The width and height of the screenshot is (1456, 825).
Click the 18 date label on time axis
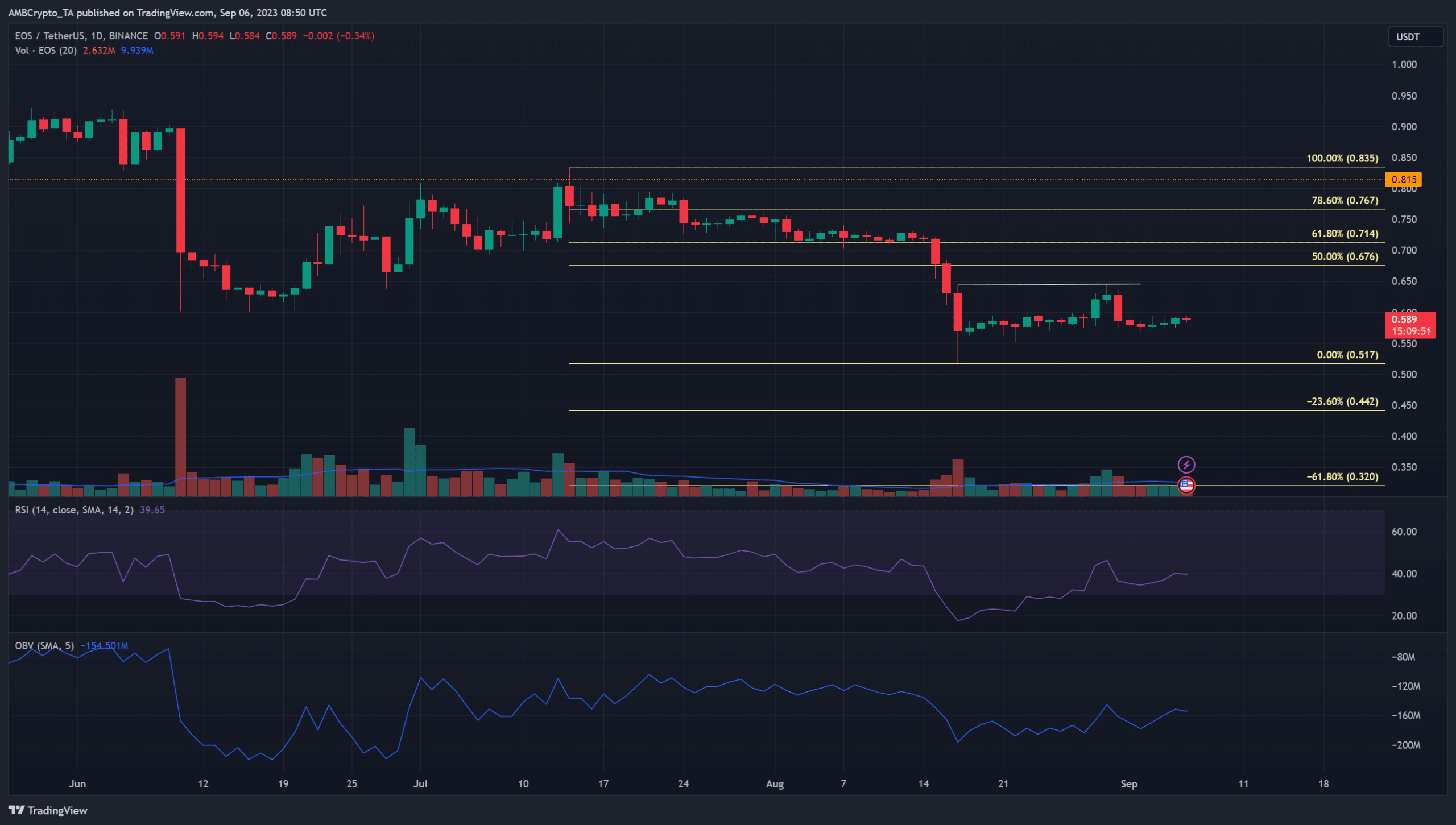pos(1323,784)
